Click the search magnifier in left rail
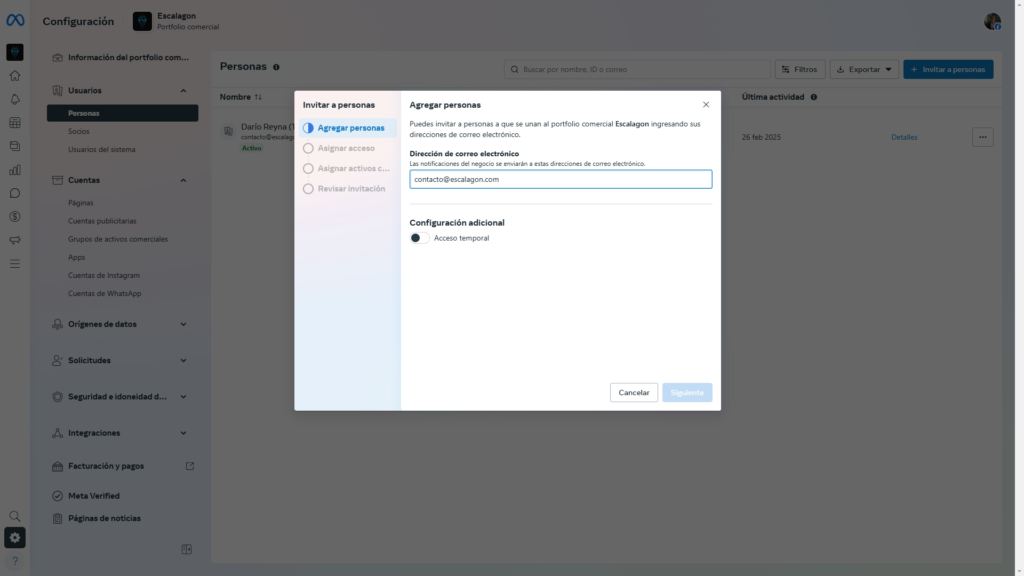Image resolution: width=1024 pixels, height=576 pixels. click(15, 516)
